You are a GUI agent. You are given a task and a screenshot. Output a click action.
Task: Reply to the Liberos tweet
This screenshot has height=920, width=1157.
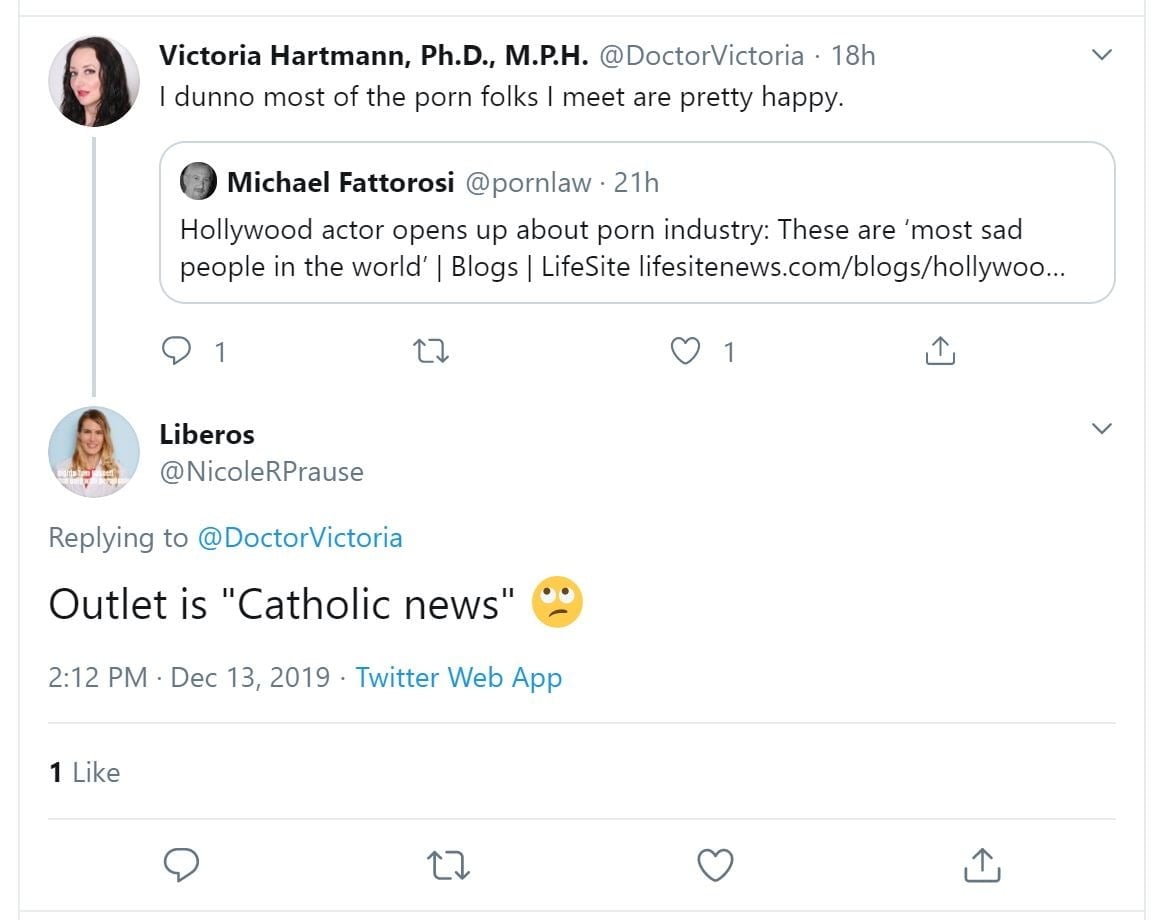[181, 865]
